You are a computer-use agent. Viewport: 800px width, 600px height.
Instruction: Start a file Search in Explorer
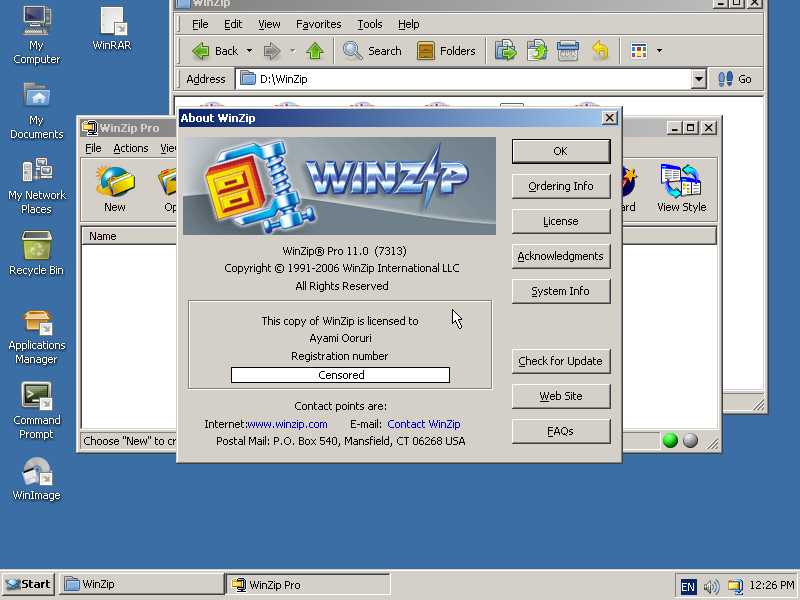372,50
